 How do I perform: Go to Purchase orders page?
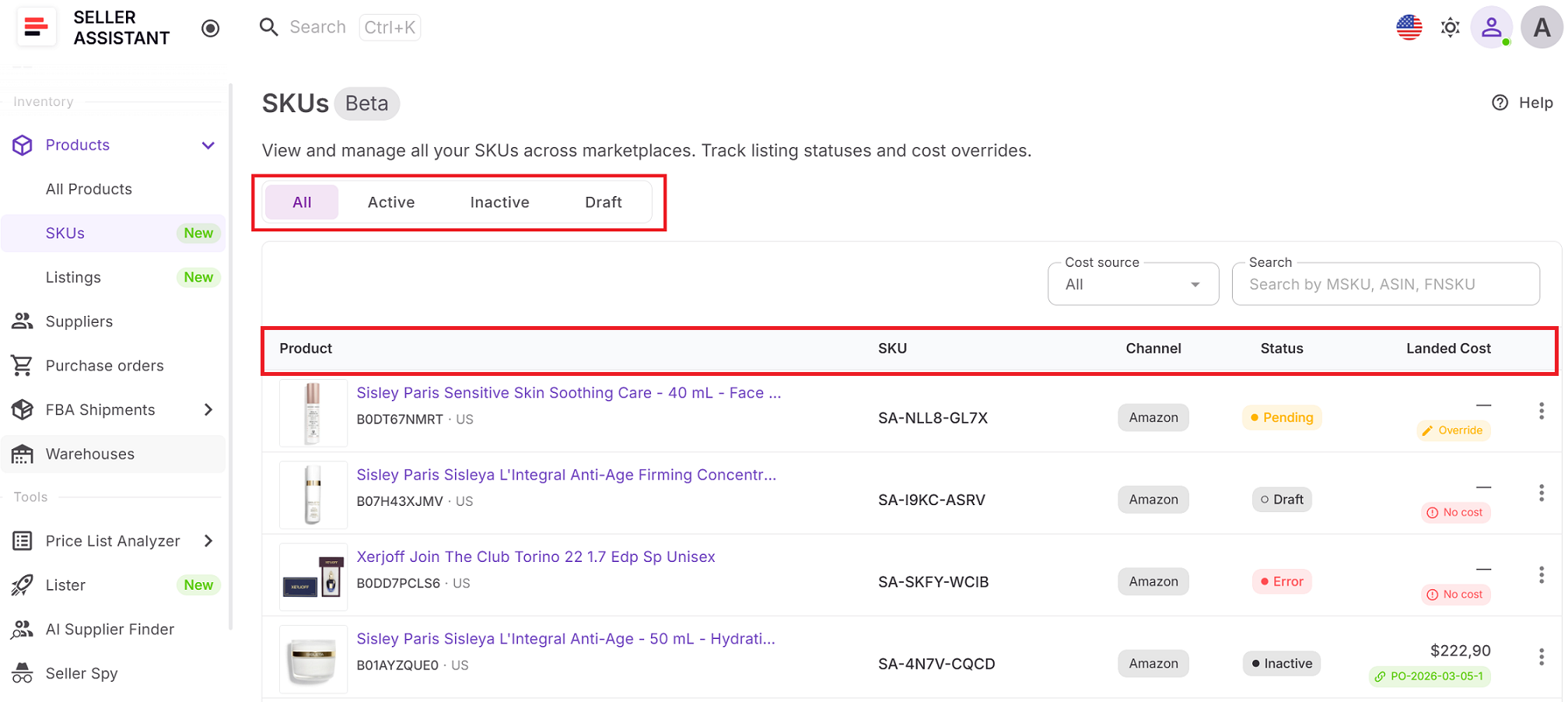(x=105, y=366)
